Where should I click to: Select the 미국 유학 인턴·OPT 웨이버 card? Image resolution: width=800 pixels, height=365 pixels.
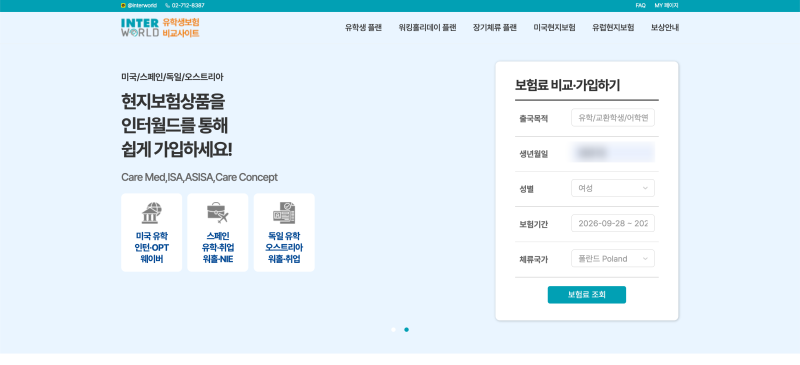[152, 232]
